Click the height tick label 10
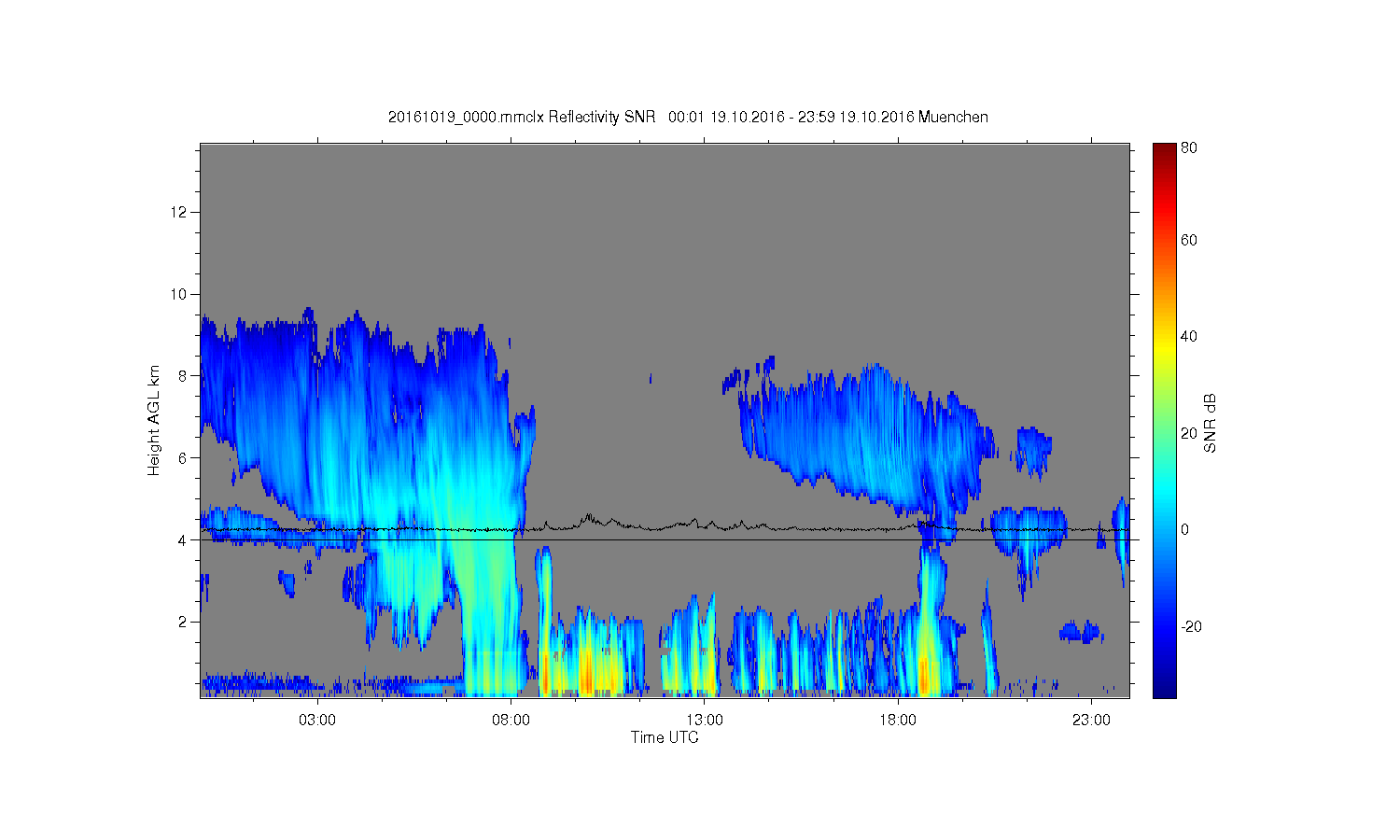The width and height of the screenshot is (1400, 840). tap(179, 294)
